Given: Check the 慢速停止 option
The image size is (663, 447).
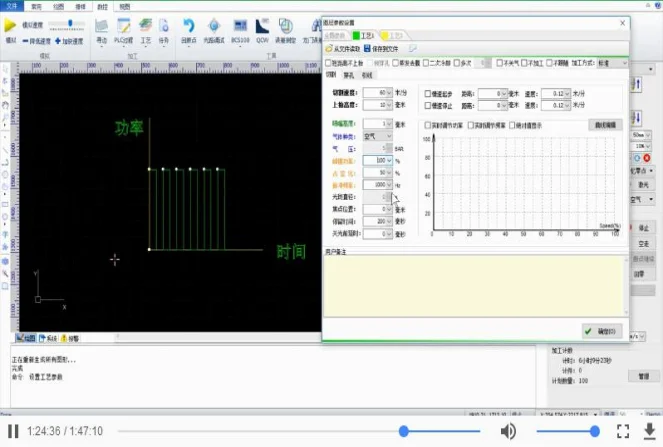Looking at the screenshot, I should 428,104.
